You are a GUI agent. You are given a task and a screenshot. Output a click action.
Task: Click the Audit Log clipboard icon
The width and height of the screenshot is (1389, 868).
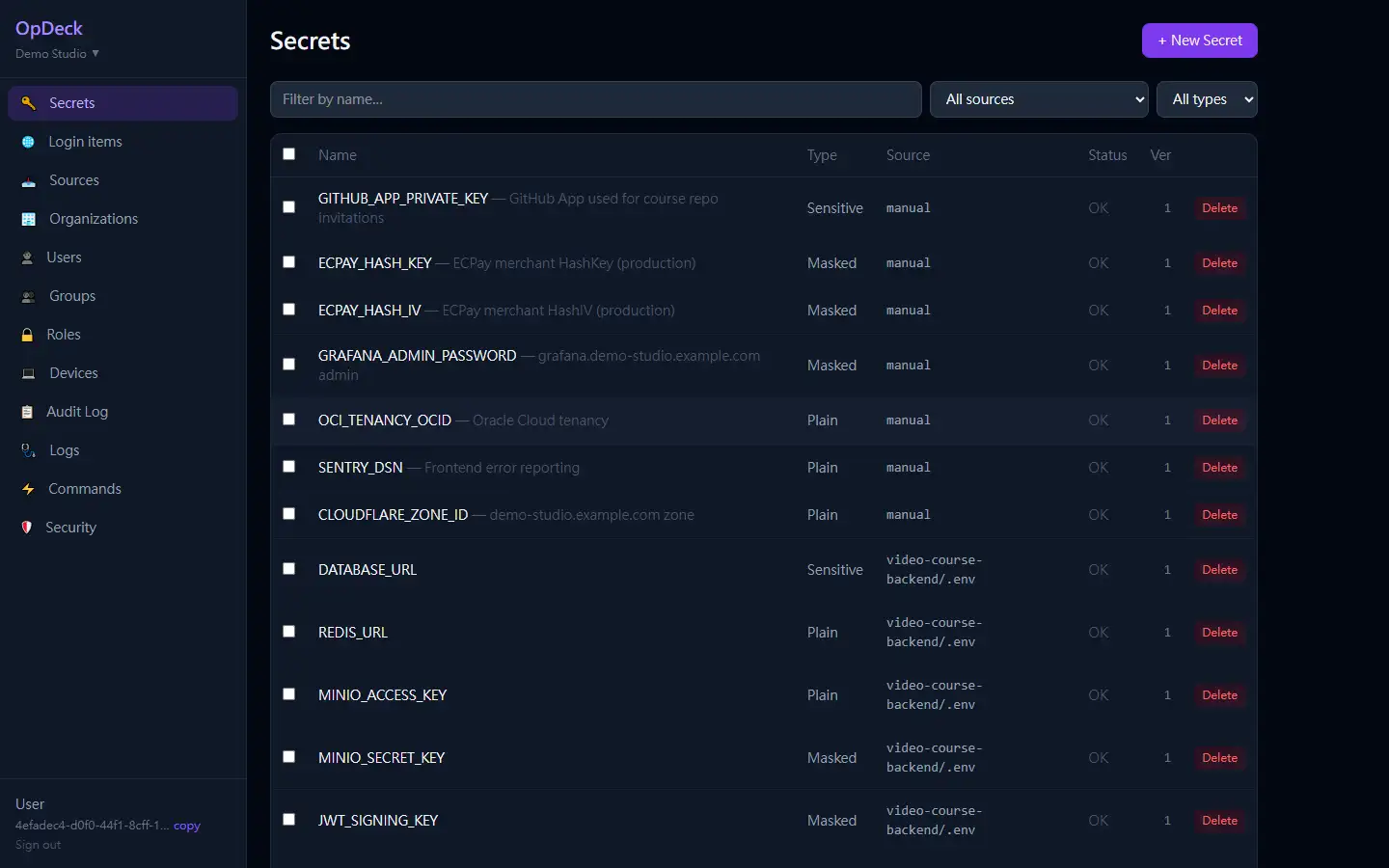27,412
